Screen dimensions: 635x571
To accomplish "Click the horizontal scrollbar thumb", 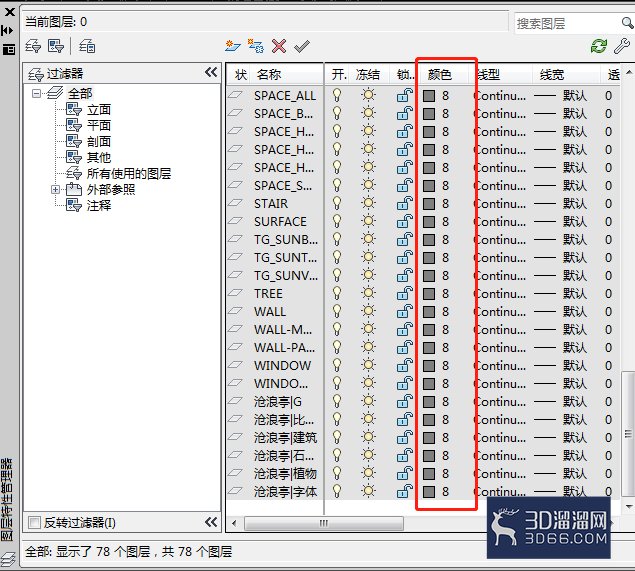I will point(324,523).
